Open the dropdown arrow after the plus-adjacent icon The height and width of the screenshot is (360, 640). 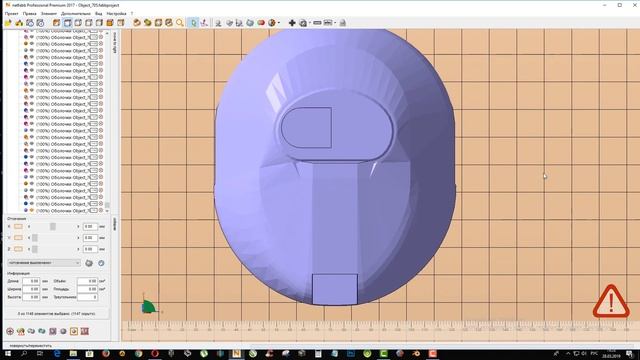pyautogui.click(x=310, y=23)
